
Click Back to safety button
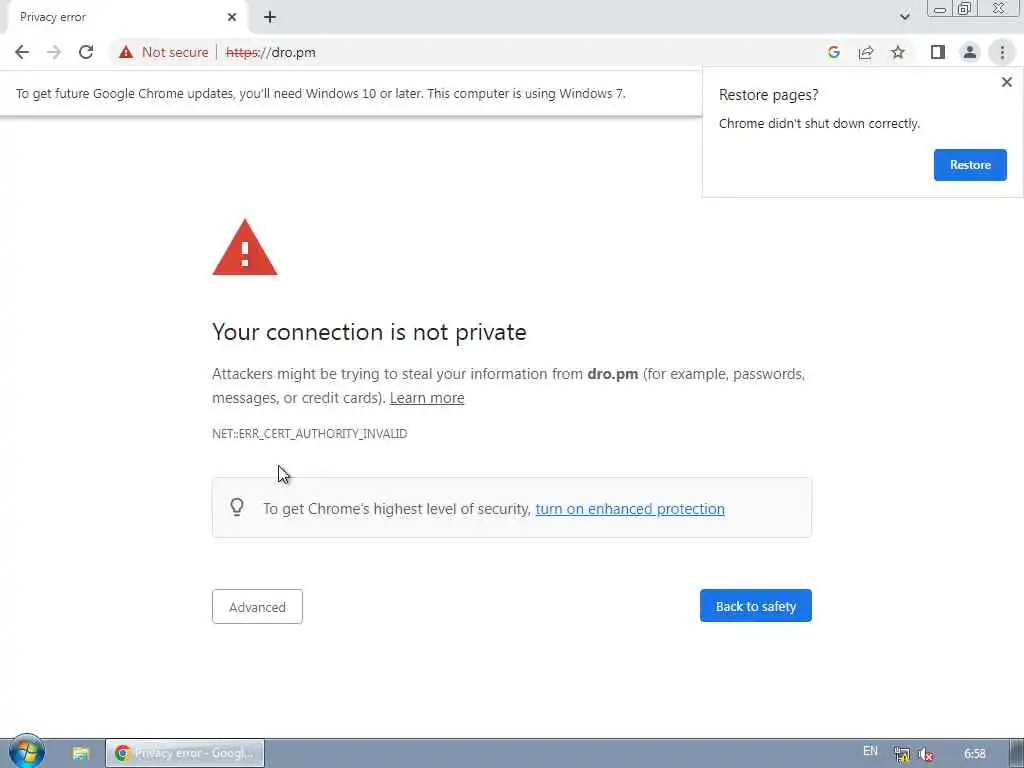(x=756, y=606)
